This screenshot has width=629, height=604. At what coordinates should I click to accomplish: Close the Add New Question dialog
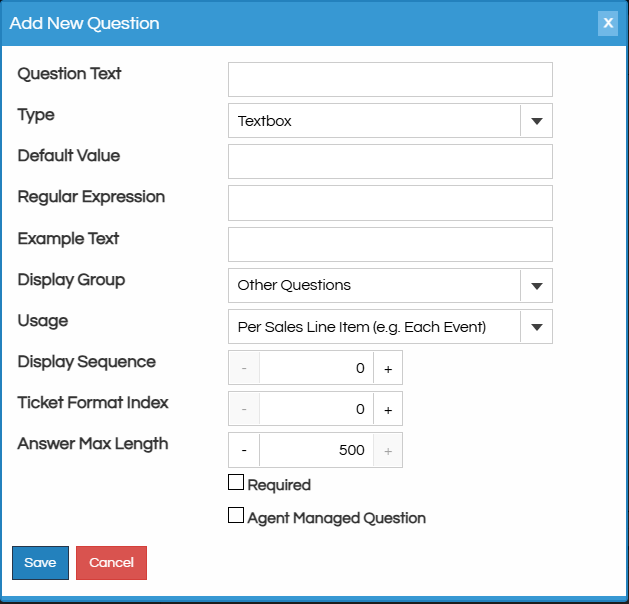(x=607, y=23)
